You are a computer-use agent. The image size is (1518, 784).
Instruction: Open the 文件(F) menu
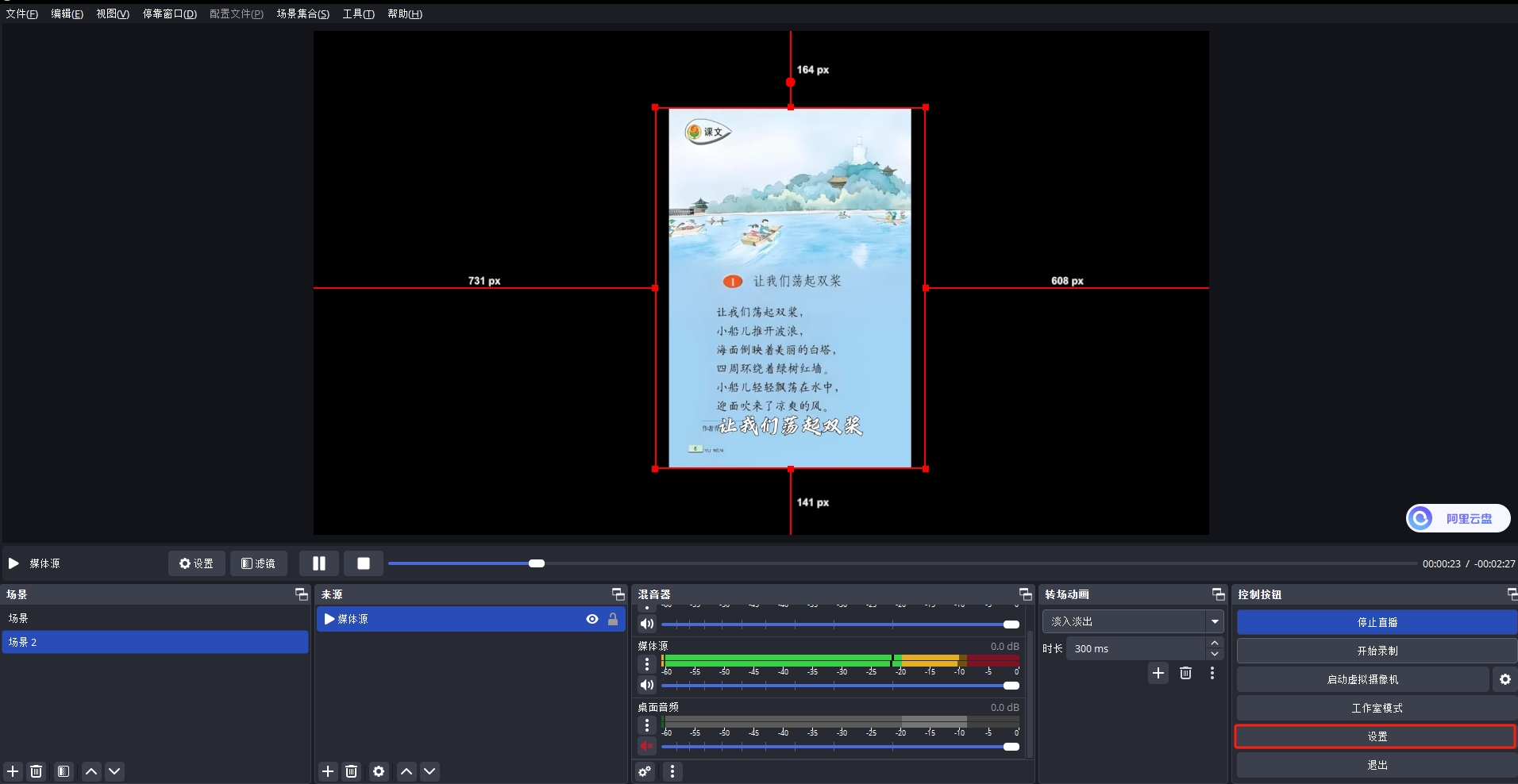point(22,13)
